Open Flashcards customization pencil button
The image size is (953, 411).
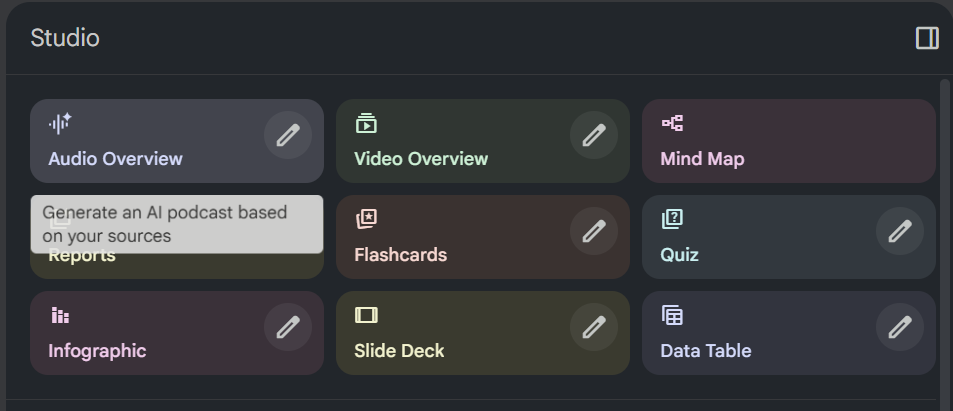click(x=594, y=231)
